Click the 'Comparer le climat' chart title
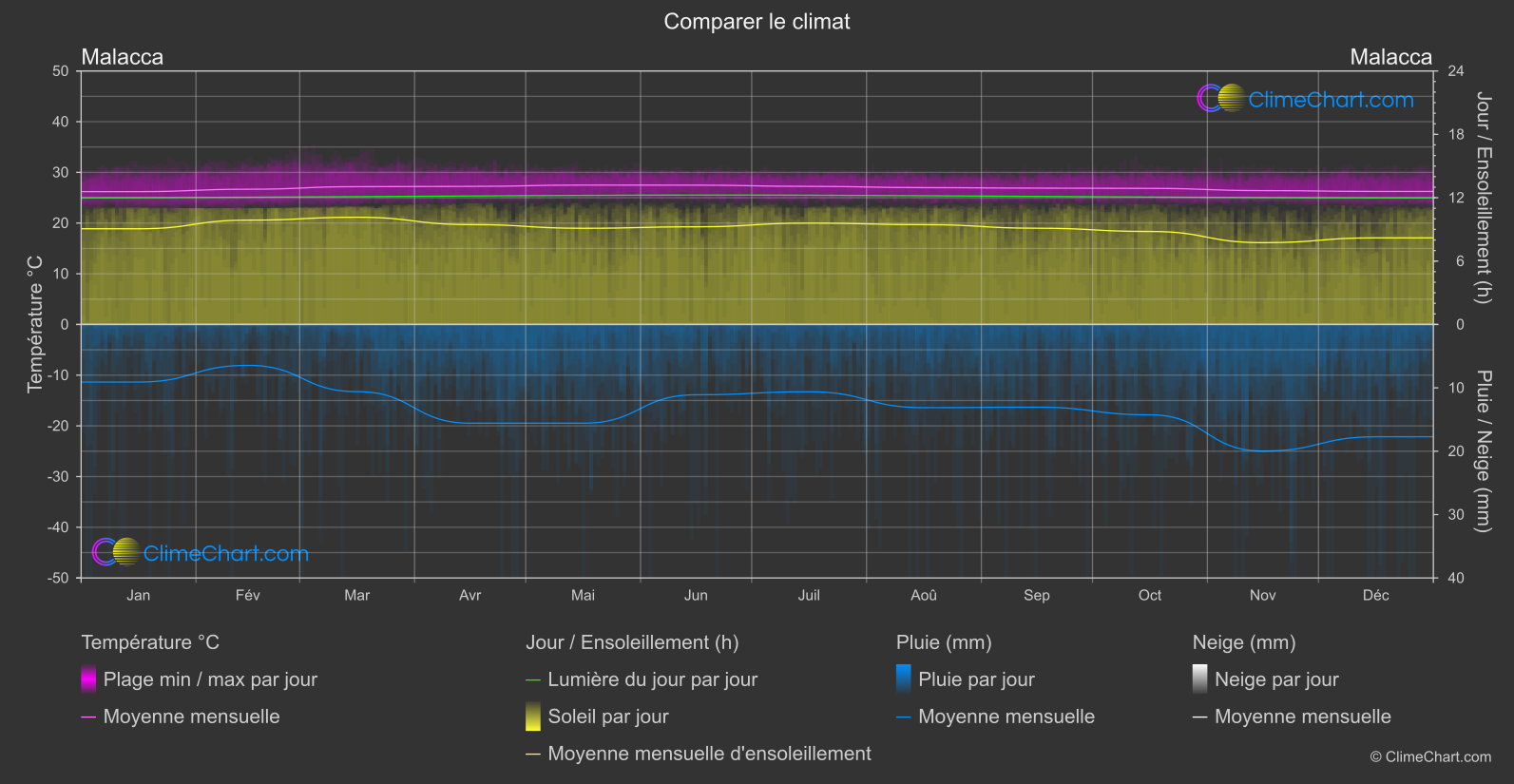Viewport: 1514px width, 784px height. click(x=757, y=22)
